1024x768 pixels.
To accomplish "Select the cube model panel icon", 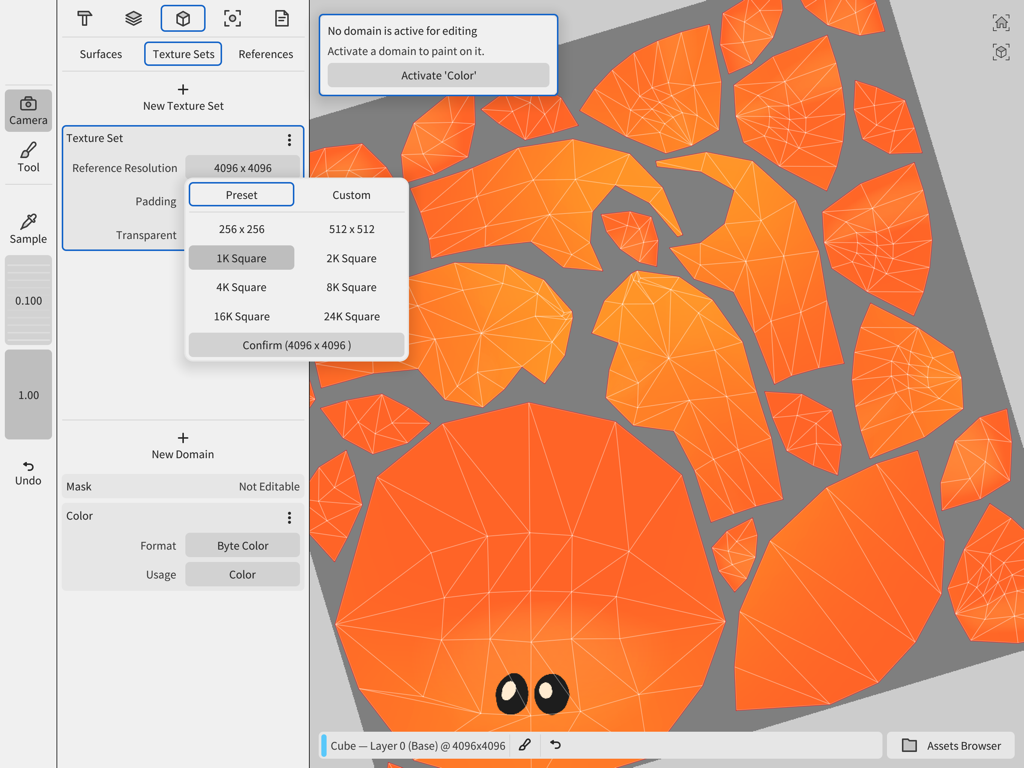I will coord(183,18).
